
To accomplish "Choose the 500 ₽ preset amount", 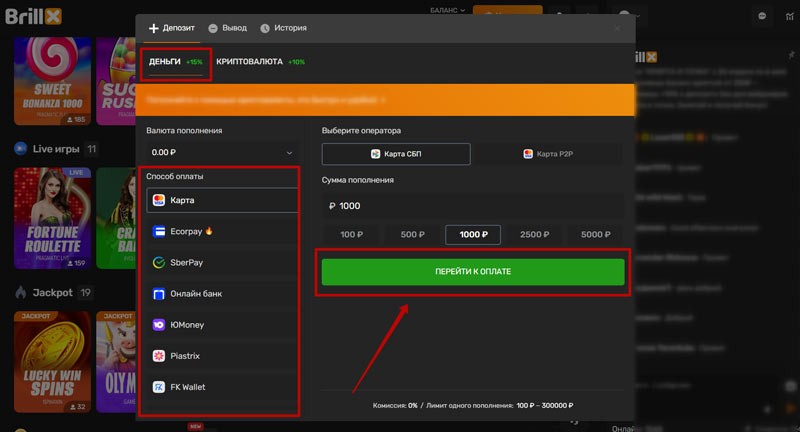I will (x=412, y=235).
